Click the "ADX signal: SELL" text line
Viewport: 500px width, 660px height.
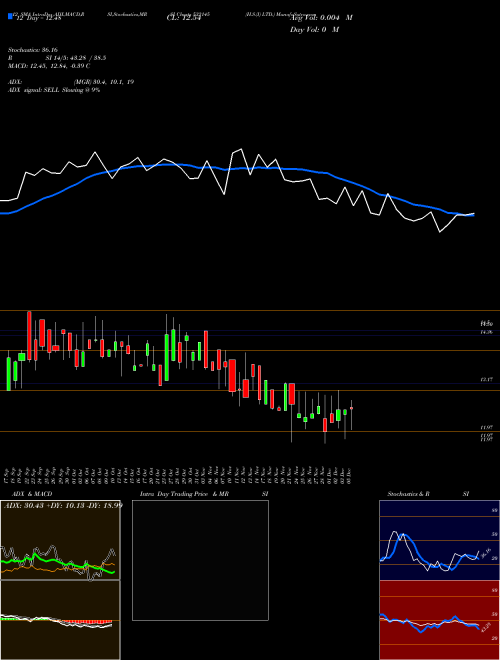pyautogui.click(x=54, y=90)
